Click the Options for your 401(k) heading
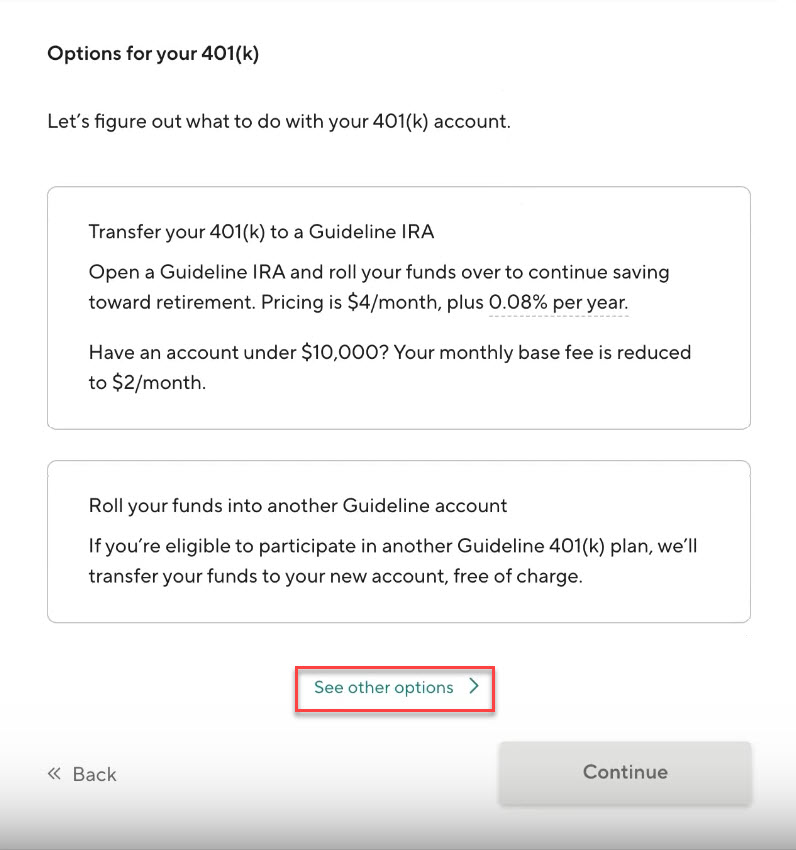Image resolution: width=796 pixels, height=850 pixels. click(153, 54)
